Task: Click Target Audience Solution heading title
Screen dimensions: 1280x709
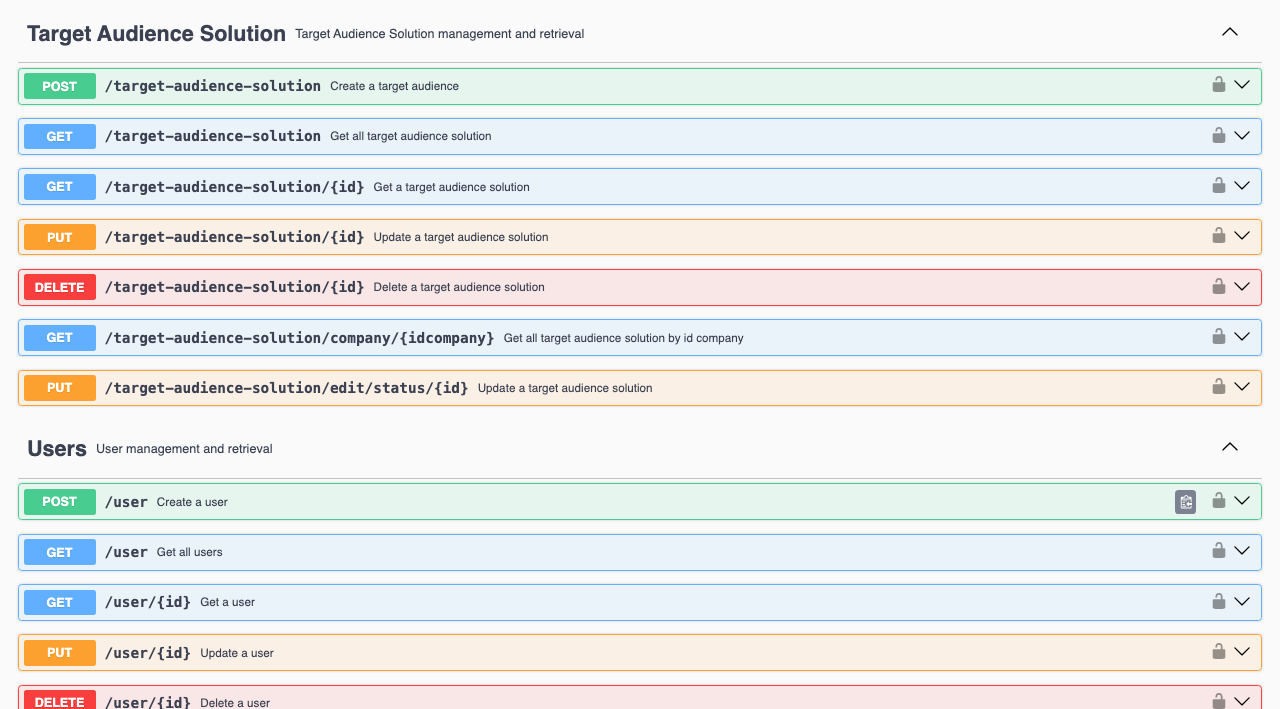Action: tap(156, 34)
